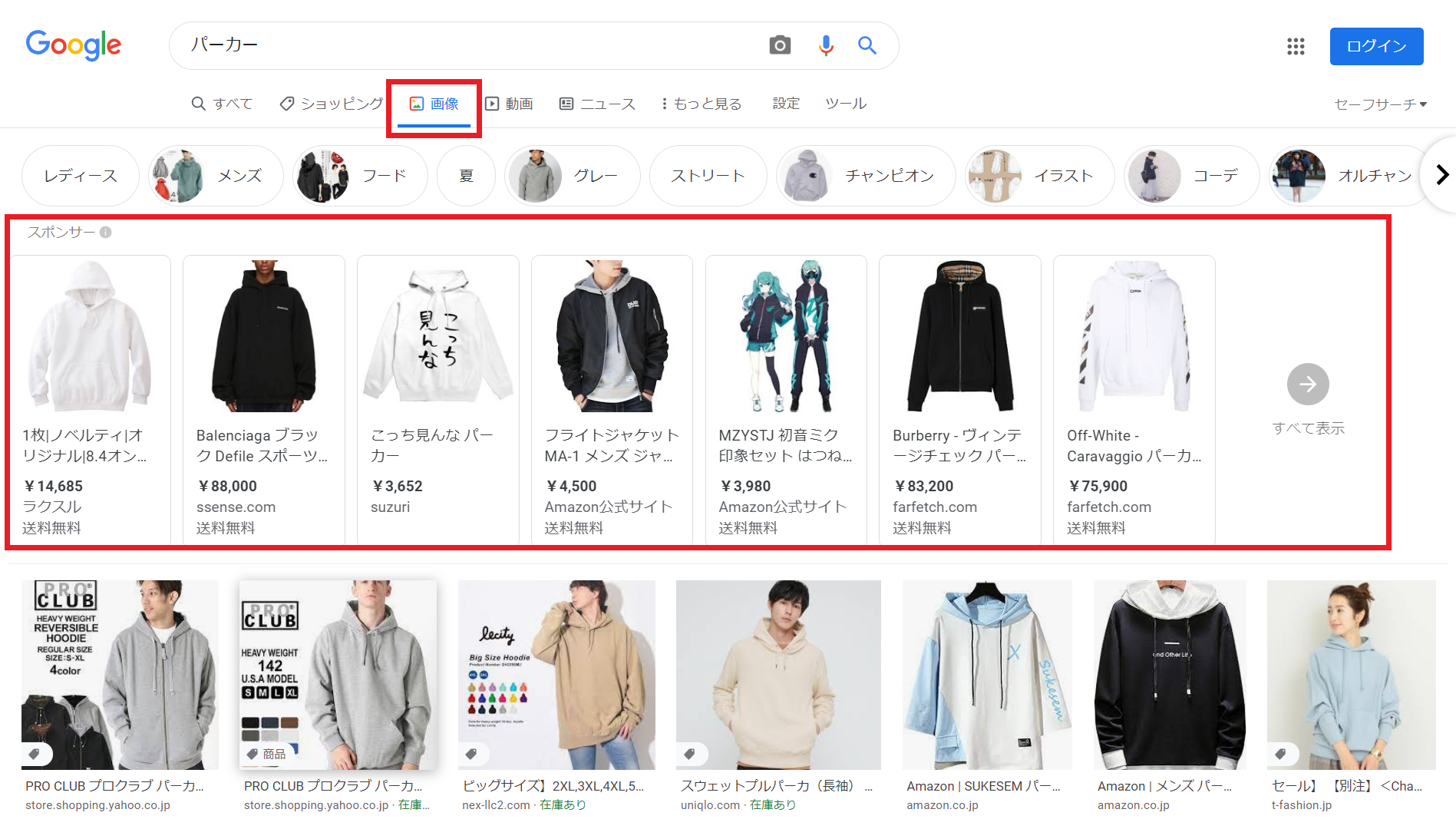Screen dimensions: 1456x829
Task: Show more filter chips with right chevron
Action: [1442, 175]
